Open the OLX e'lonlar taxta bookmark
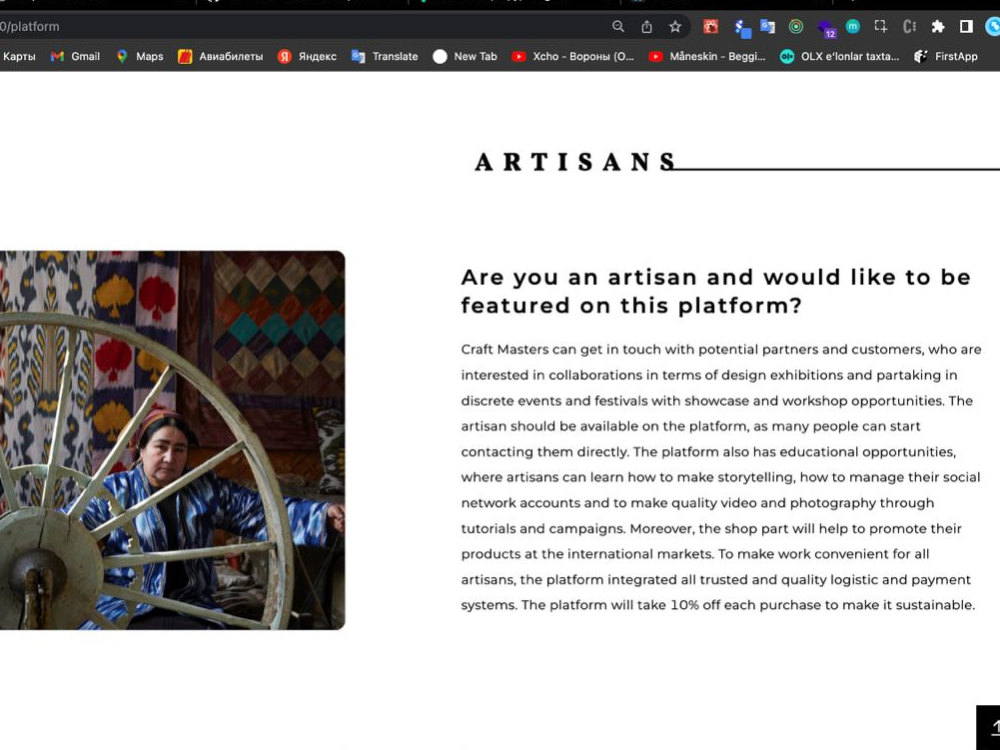The width and height of the screenshot is (1000, 750). click(839, 56)
